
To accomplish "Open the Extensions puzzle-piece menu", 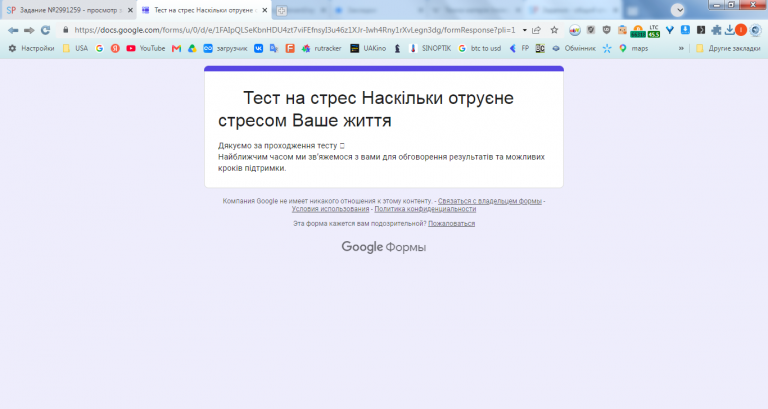I will 716,30.
